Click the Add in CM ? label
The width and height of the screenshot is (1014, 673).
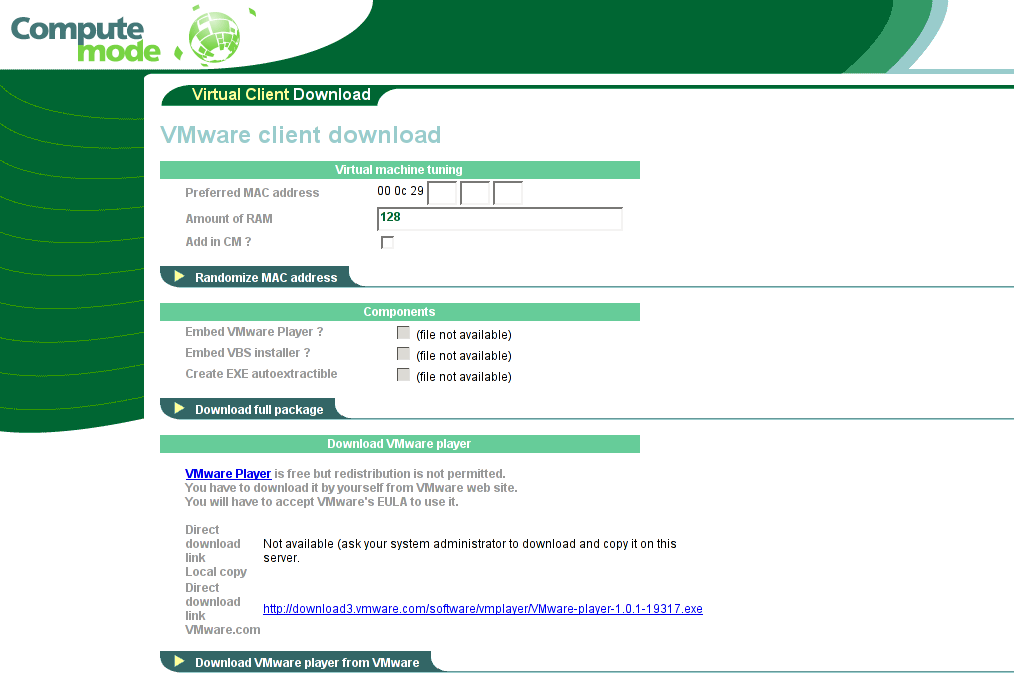click(218, 242)
